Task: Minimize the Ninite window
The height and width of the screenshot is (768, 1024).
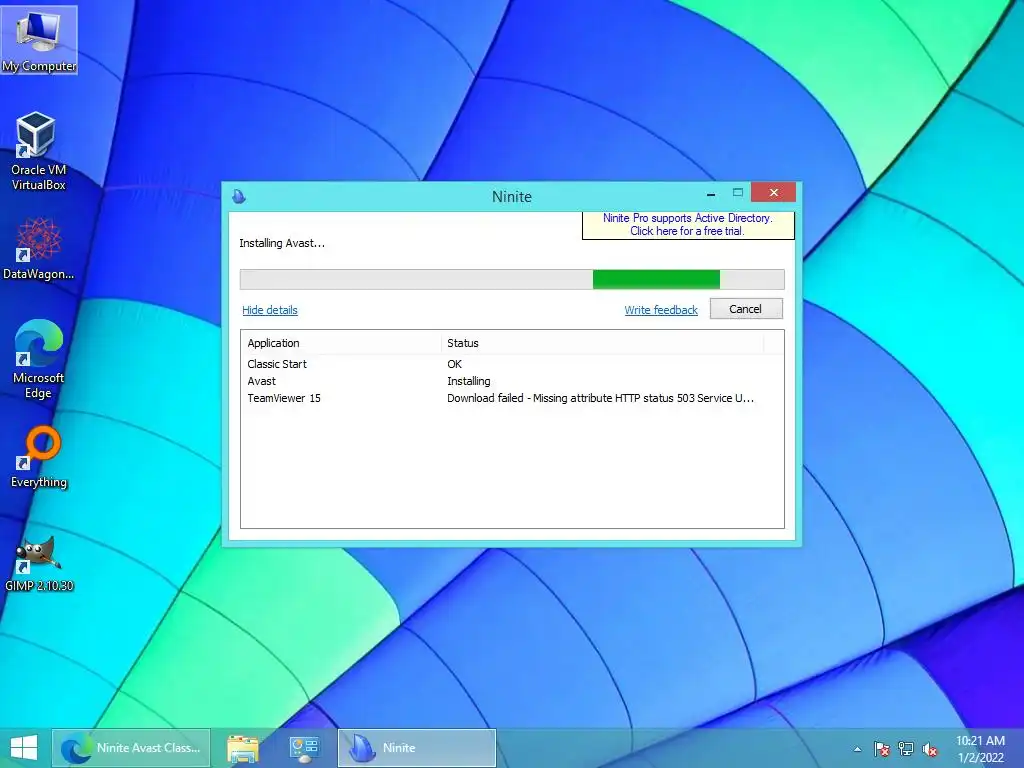Action: pos(711,193)
